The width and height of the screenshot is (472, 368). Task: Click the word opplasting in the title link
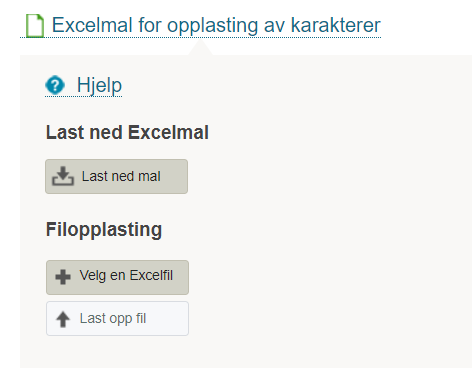tap(212, 26)
